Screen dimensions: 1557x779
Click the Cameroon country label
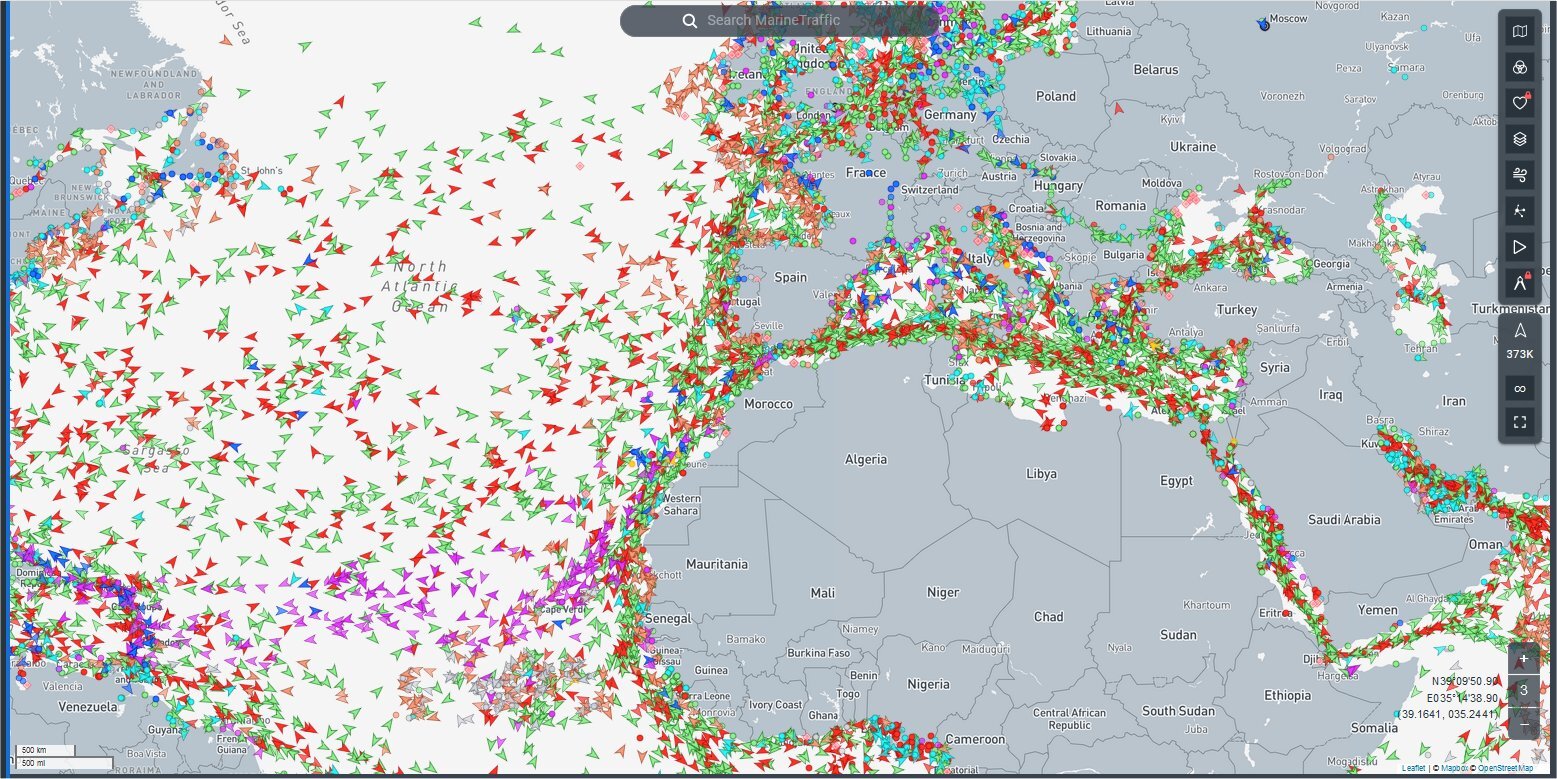975,739
